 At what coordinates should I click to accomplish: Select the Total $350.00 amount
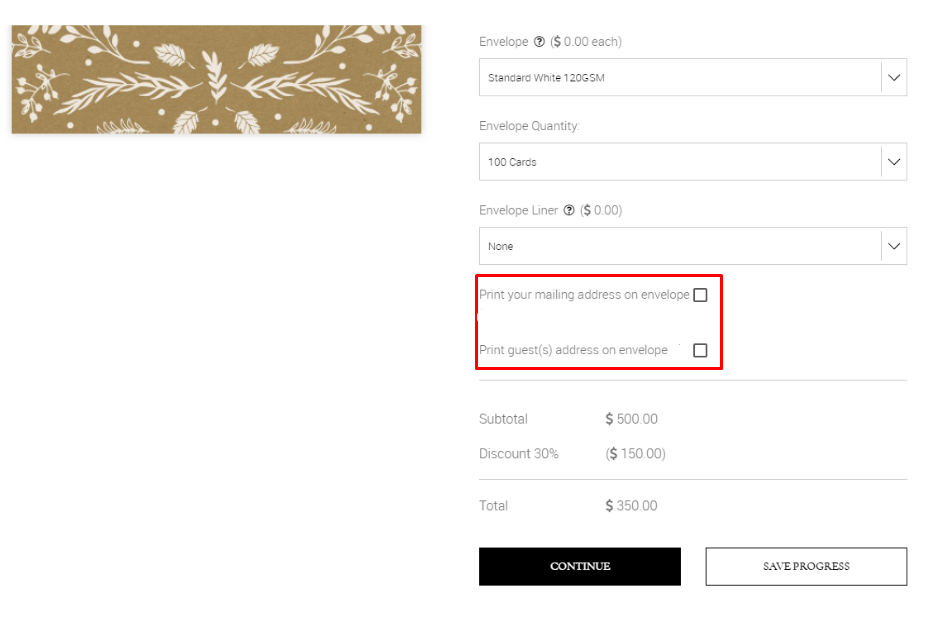point(631,506)
